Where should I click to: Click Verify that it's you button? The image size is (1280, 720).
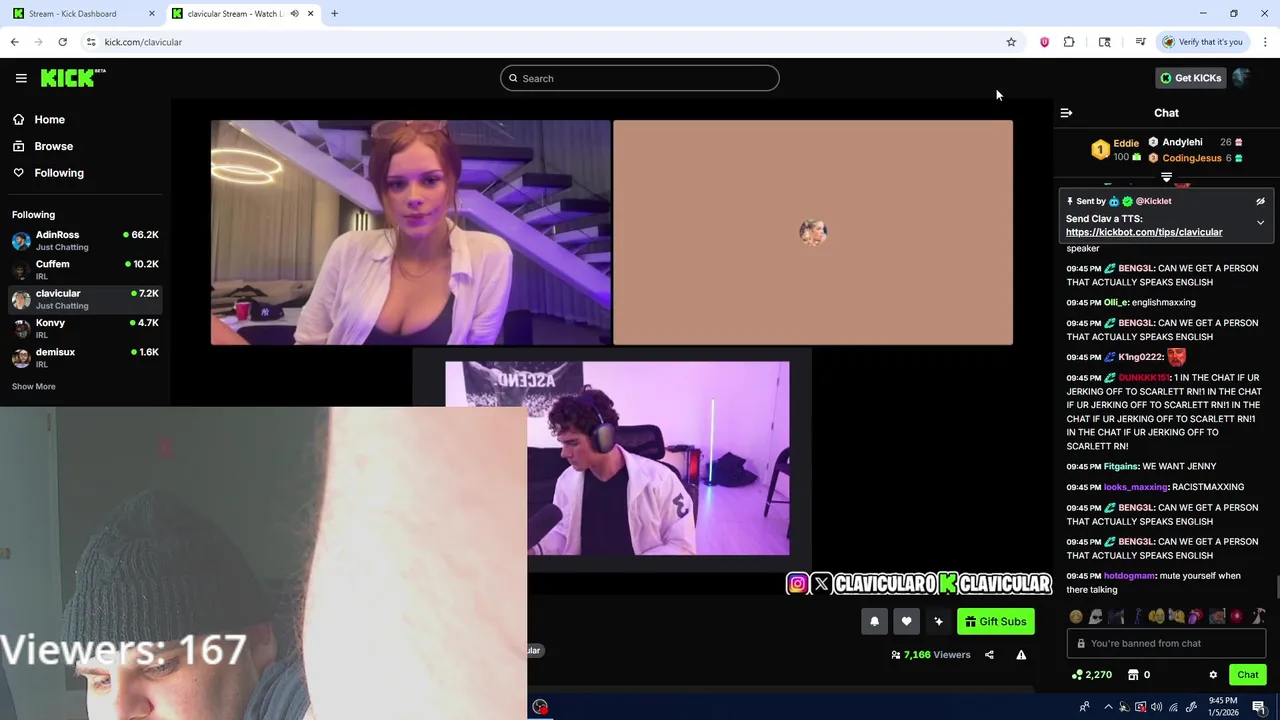pyautogui.click(x=1201, y=42)
